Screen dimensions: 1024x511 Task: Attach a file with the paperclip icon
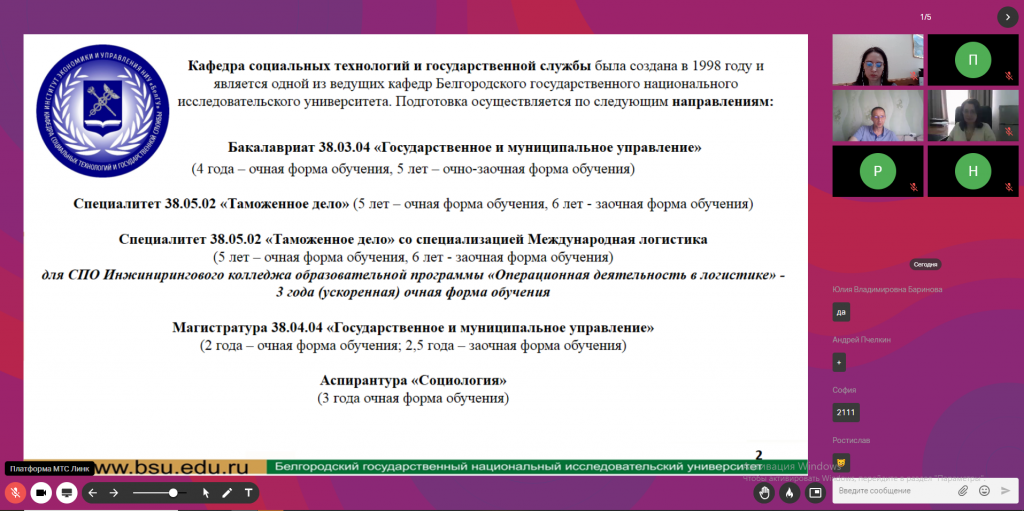tap(963, 490)
